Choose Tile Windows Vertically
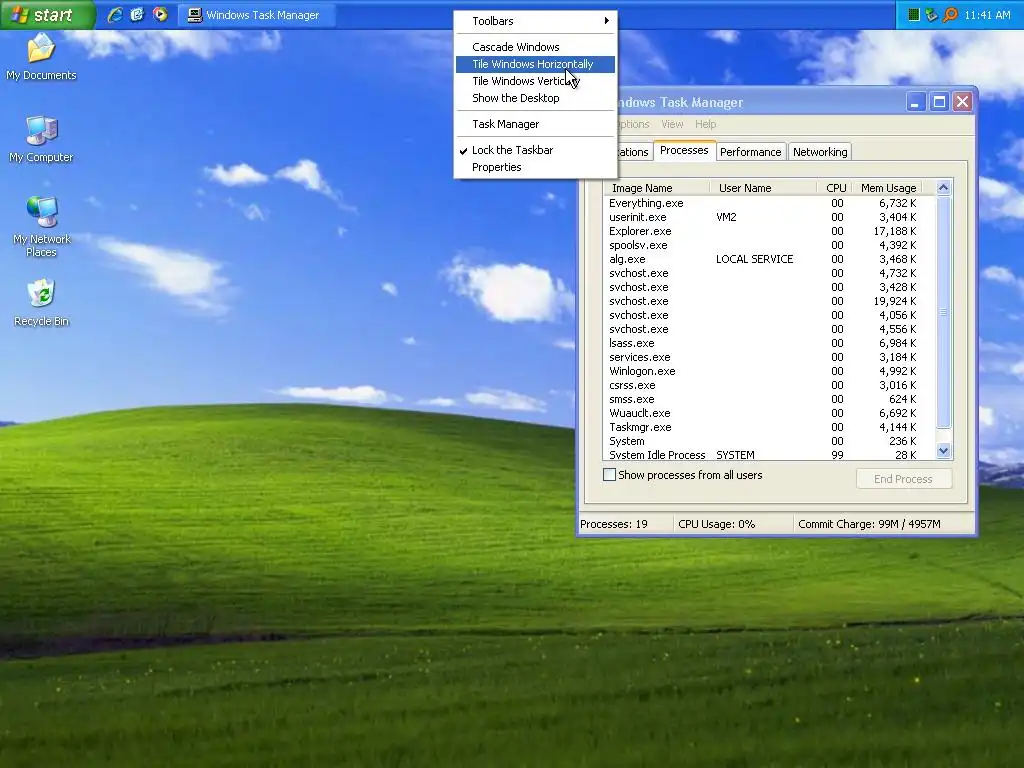 coord(535,81)
